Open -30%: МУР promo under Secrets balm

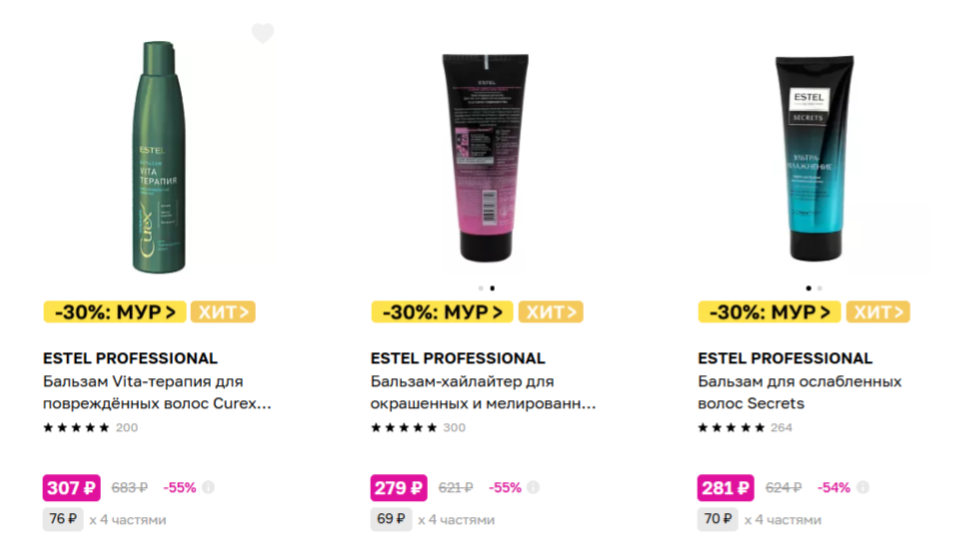[770, 312]
